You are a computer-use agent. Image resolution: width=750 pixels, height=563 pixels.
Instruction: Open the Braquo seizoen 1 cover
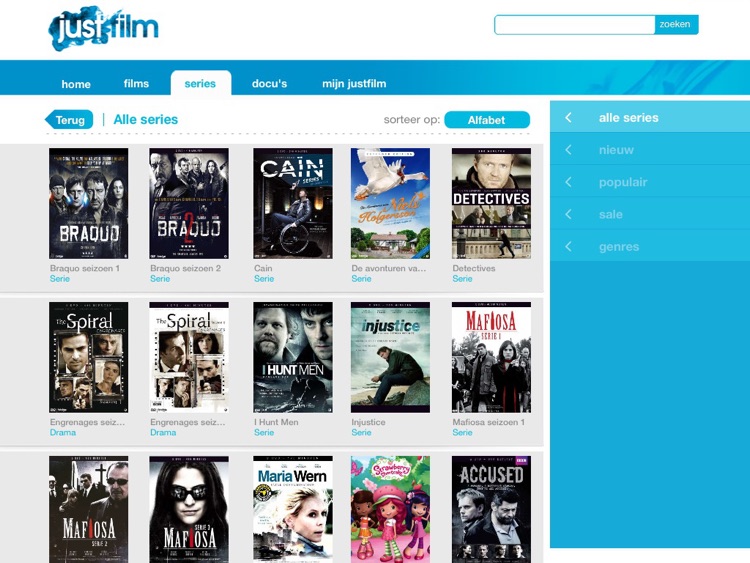[88, 204]
